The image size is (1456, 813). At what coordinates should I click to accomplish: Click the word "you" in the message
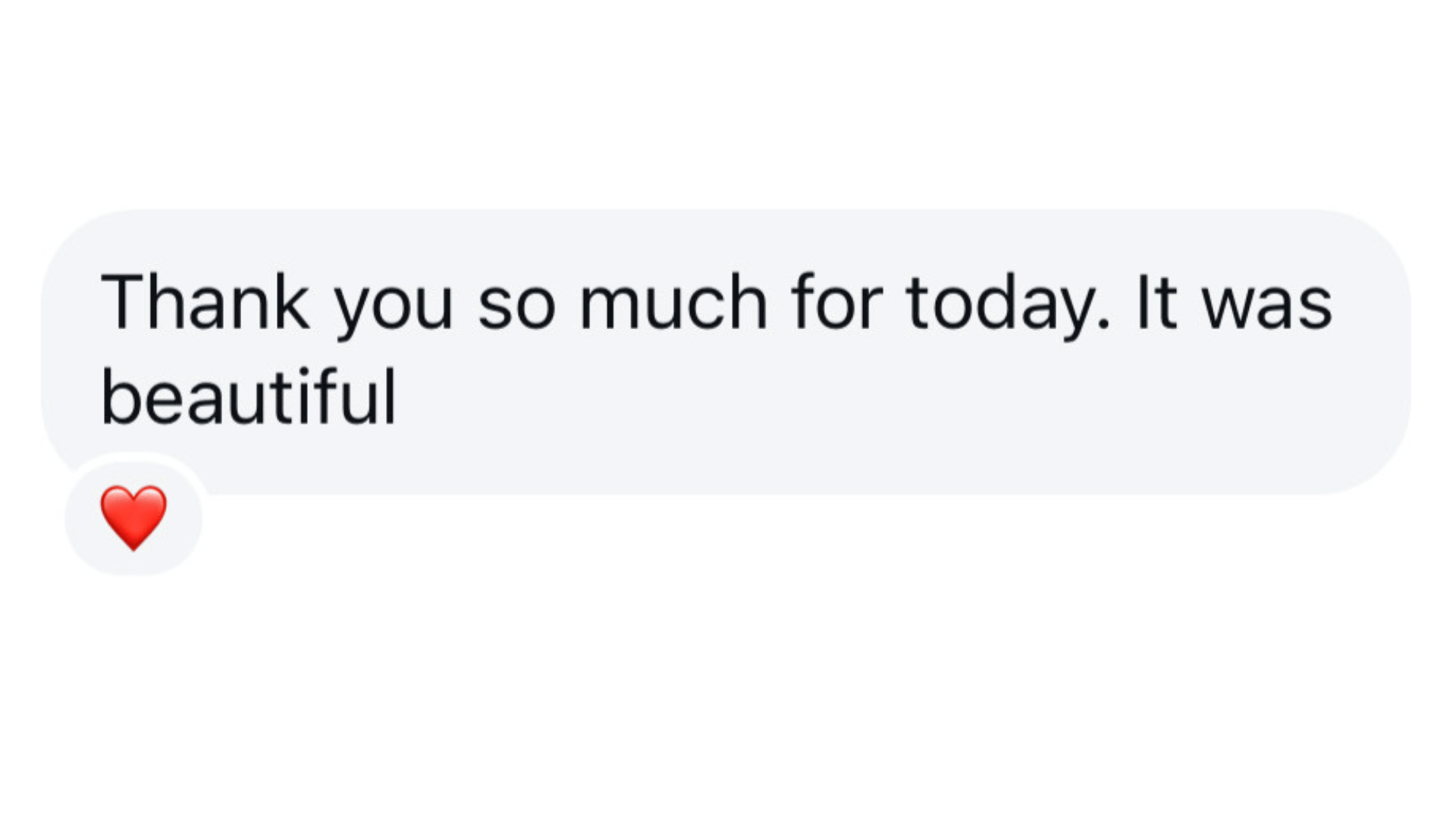tap(393, 308)
